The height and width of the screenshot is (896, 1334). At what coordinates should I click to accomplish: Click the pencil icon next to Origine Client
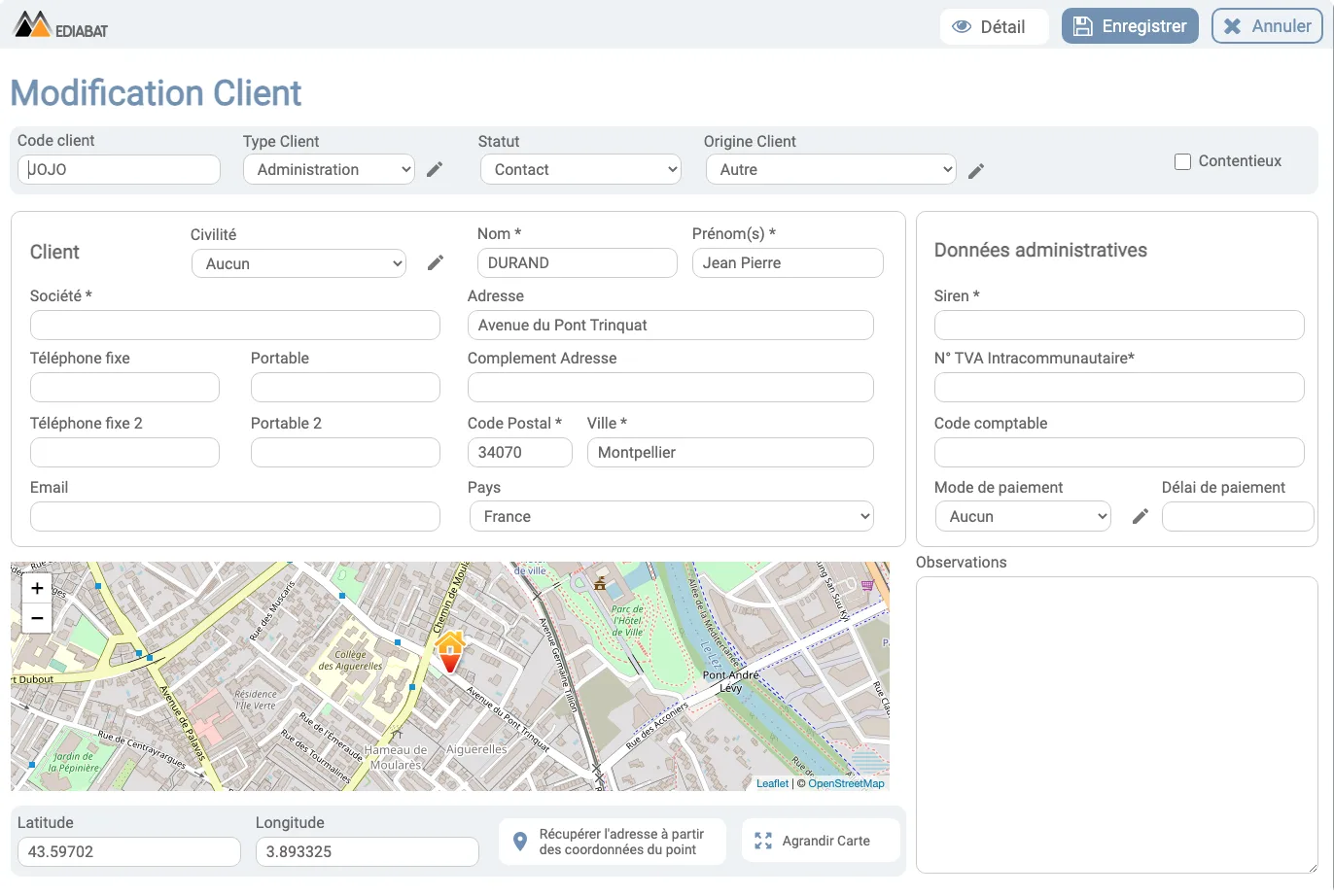976,170
